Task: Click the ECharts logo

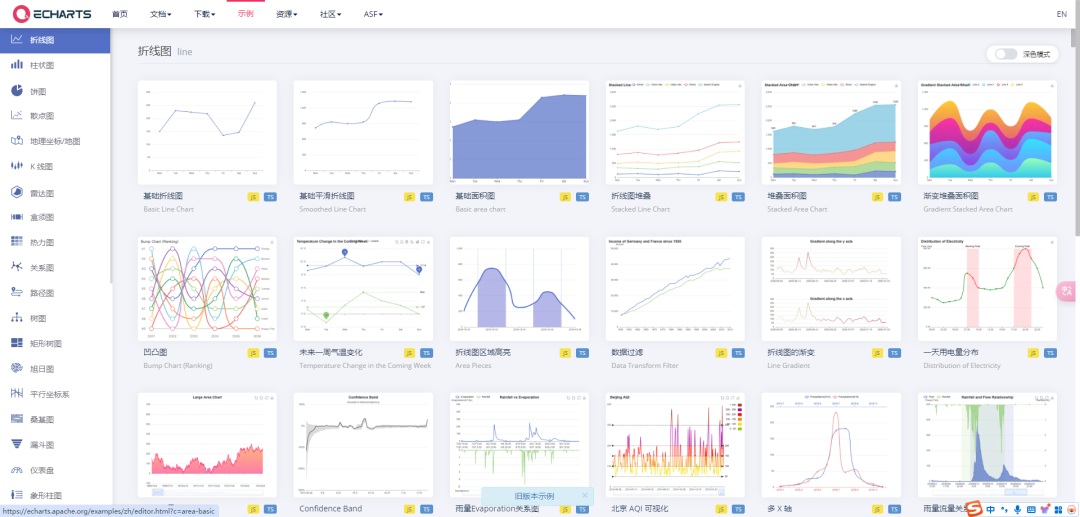Action: click(x=52, y=13)
